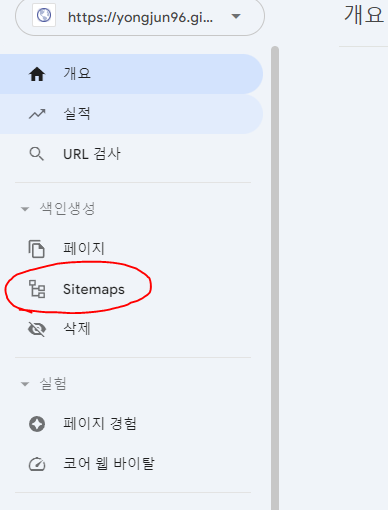
Task: Select the 개요 menu item label
Action: (x=77, y=73)
